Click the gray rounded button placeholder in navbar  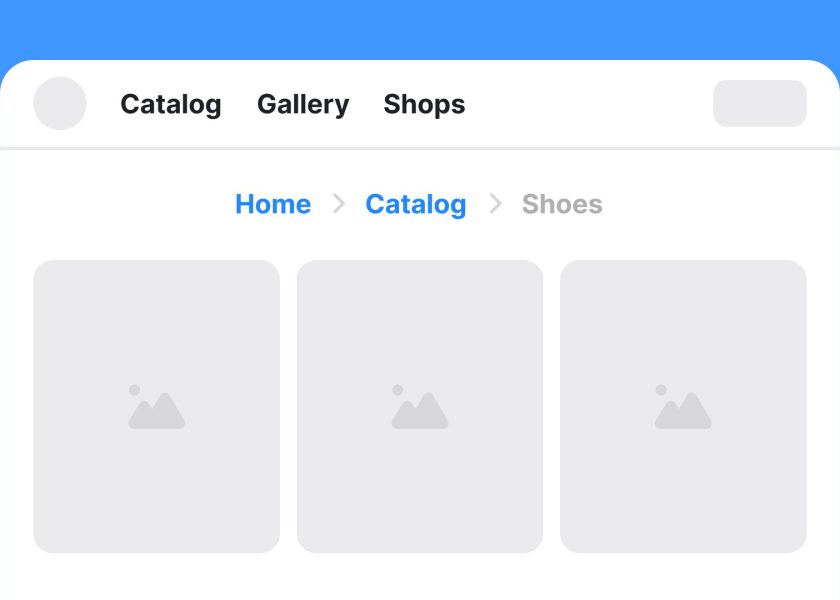tap(760, 103)
